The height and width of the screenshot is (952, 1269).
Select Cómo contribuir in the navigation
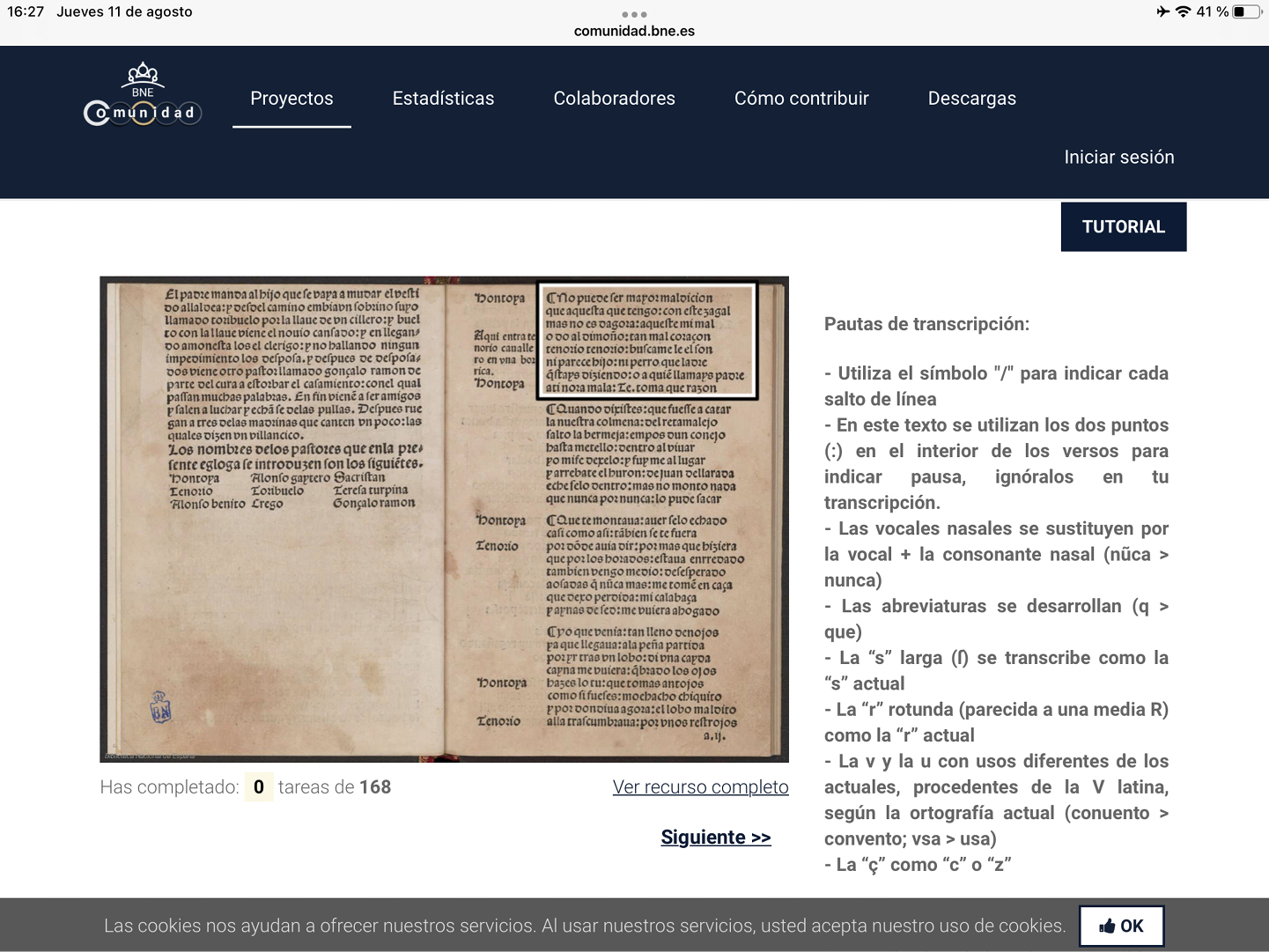[x=801, y=99]
